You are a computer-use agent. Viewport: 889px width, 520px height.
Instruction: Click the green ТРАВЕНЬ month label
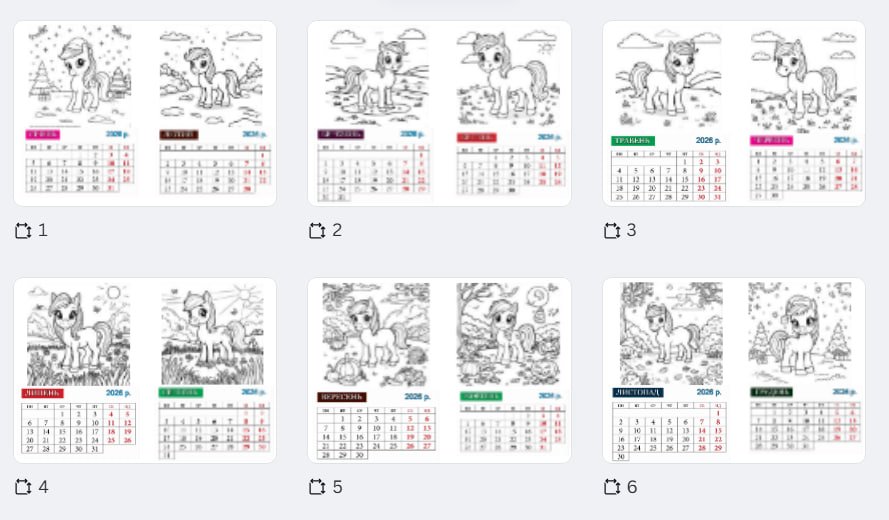[x=633, y=141]
